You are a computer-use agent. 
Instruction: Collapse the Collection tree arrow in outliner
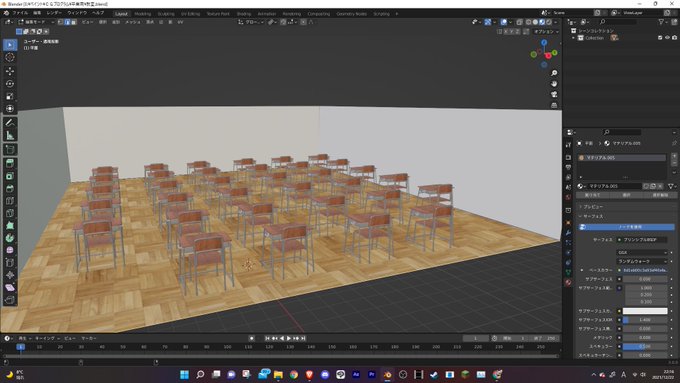point(573,38)
